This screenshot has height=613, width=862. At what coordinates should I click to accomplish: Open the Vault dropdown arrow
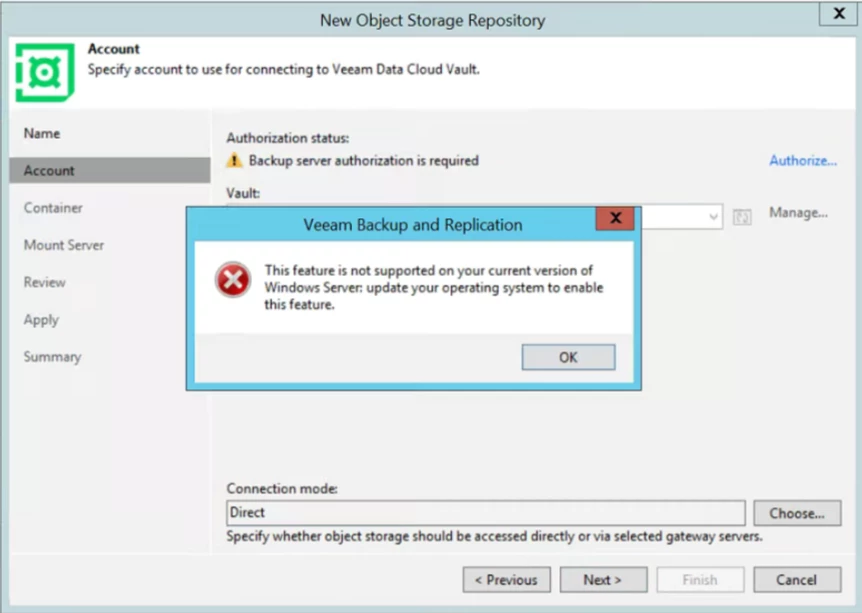coord(713,217)
